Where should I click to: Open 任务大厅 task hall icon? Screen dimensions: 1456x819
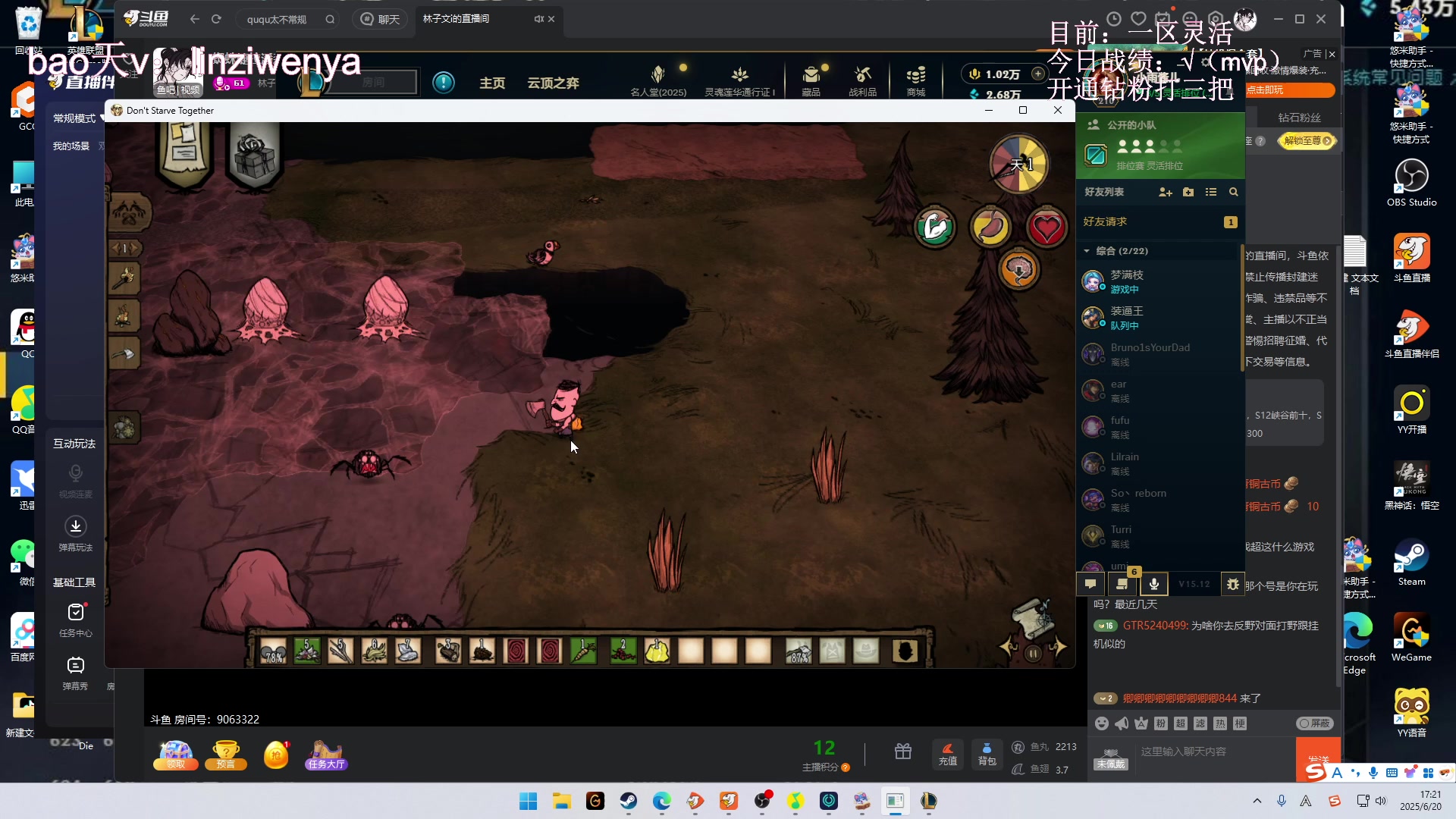pos(327,755)
